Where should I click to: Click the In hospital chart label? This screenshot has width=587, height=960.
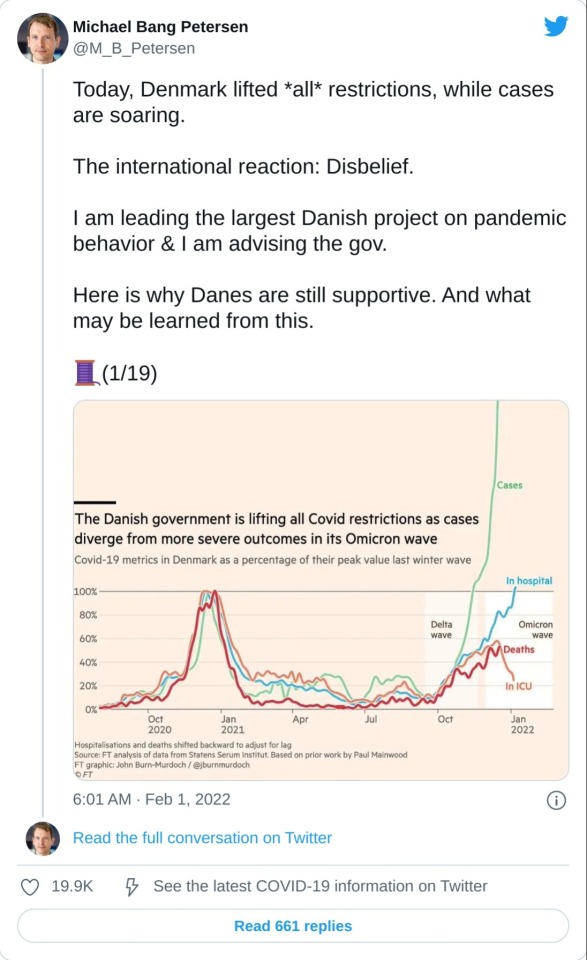click(529, 580)
